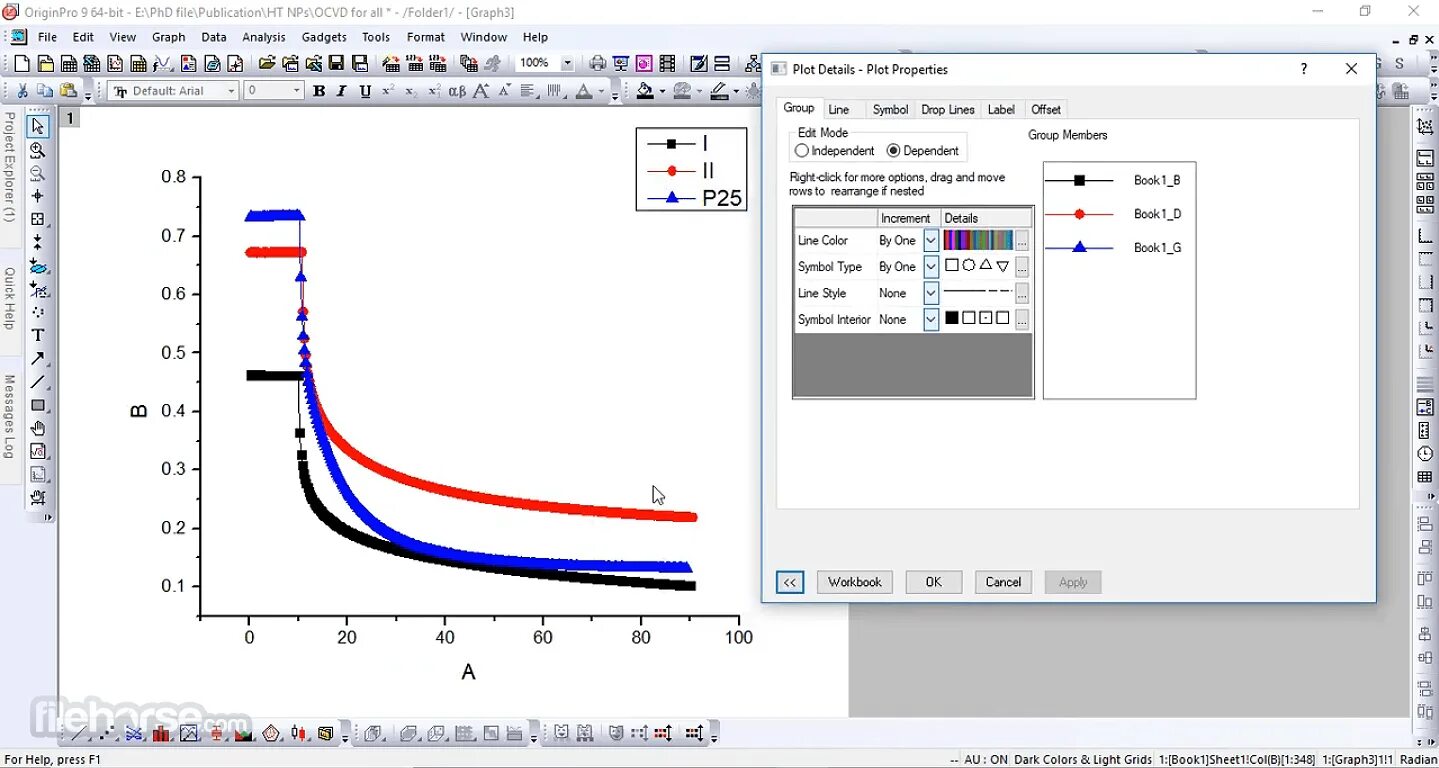Open Line Style details ellipsis button
The height and width of the screenshot is (768, 1439).
1022,294
